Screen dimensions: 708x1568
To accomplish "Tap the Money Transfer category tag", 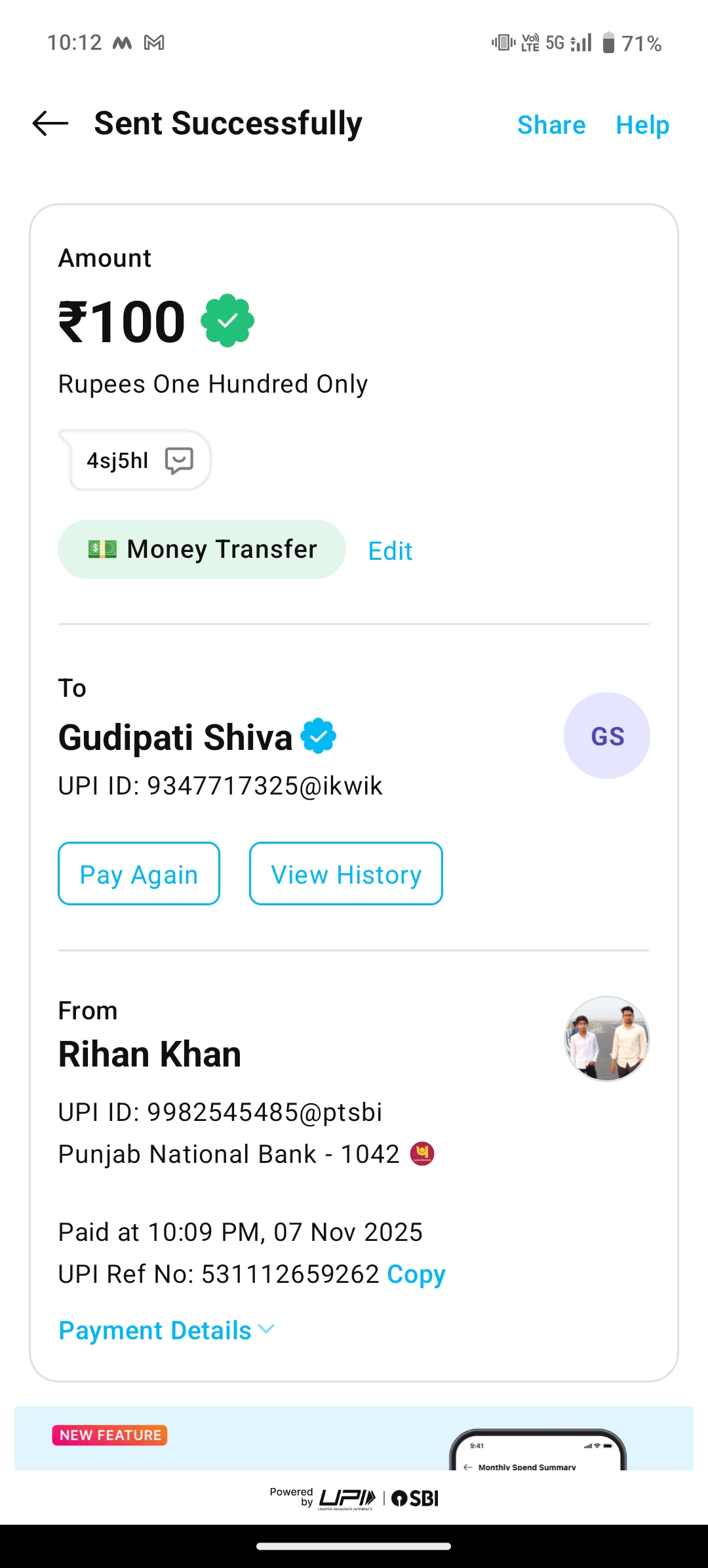I will point(202,549).
